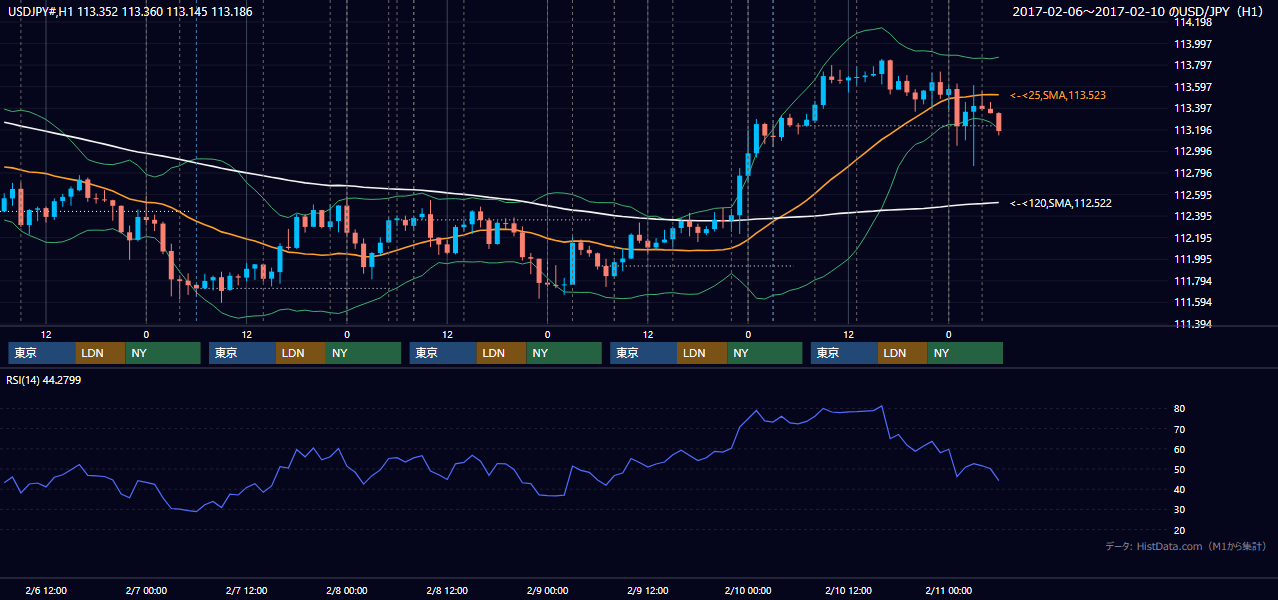Select the 25 SMA label reading 113.523
The width and height of the screenshot is (1278, 600).
point(1057,95)
